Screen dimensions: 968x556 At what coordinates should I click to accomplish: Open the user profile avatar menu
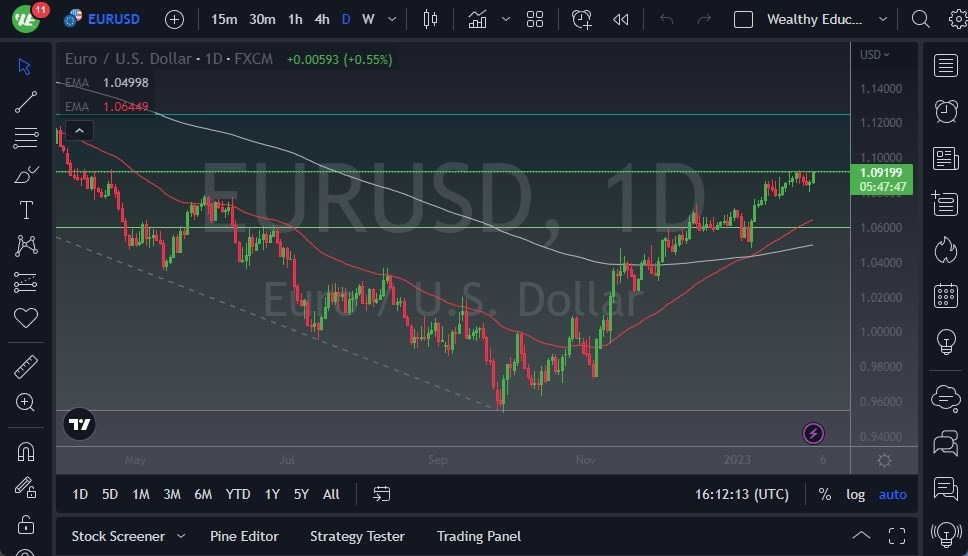[26, 18]
